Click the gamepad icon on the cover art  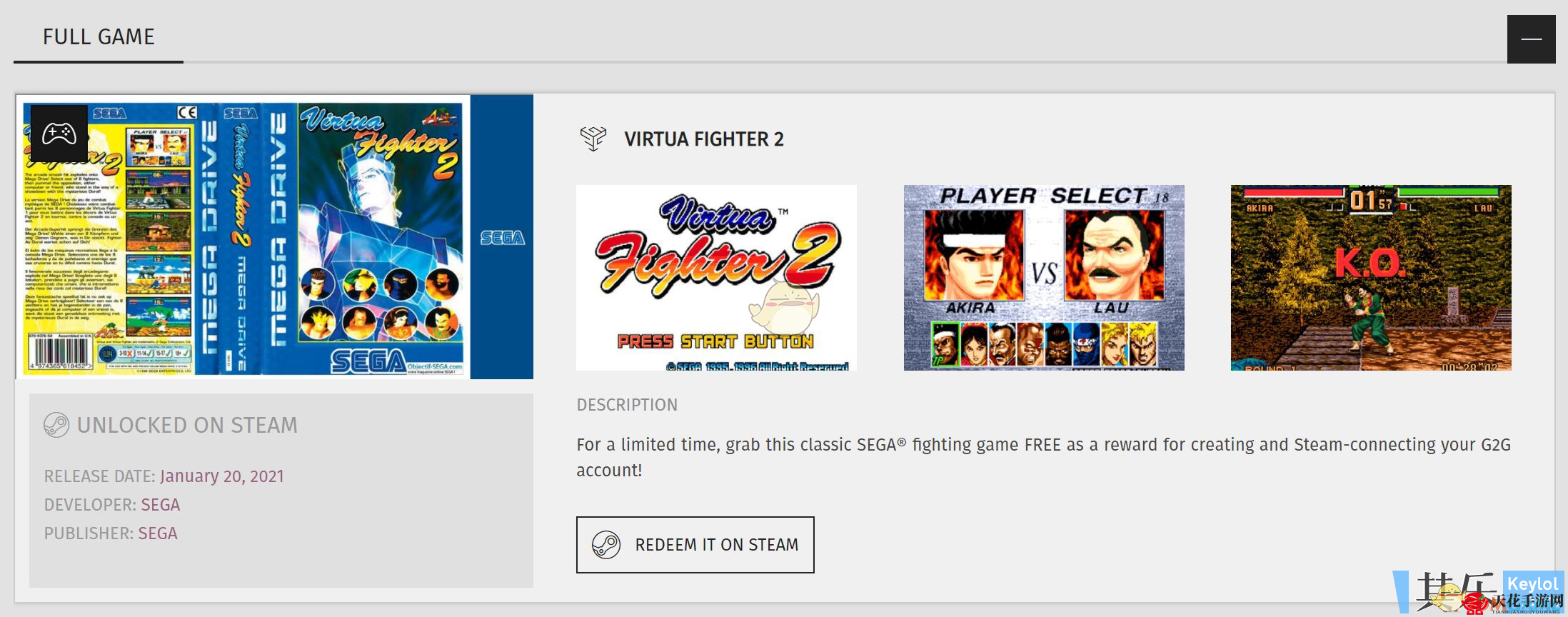coord(59,134)
